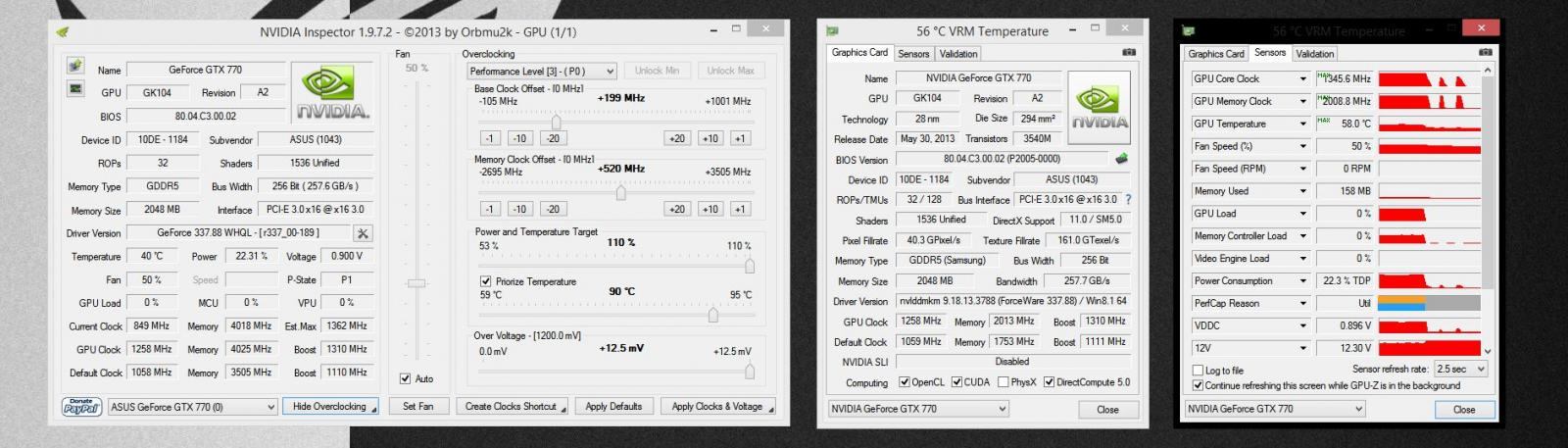This screenshot has width=1568, height=448.
Task: Expand Memory Used sensor dropdown arrow
Action: (x=1302, y=191)
